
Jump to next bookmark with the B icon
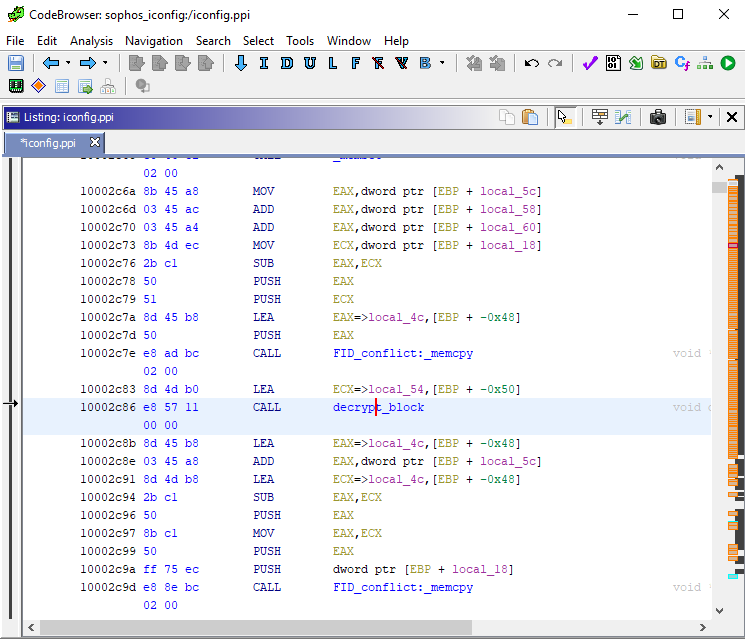(425, 63)
